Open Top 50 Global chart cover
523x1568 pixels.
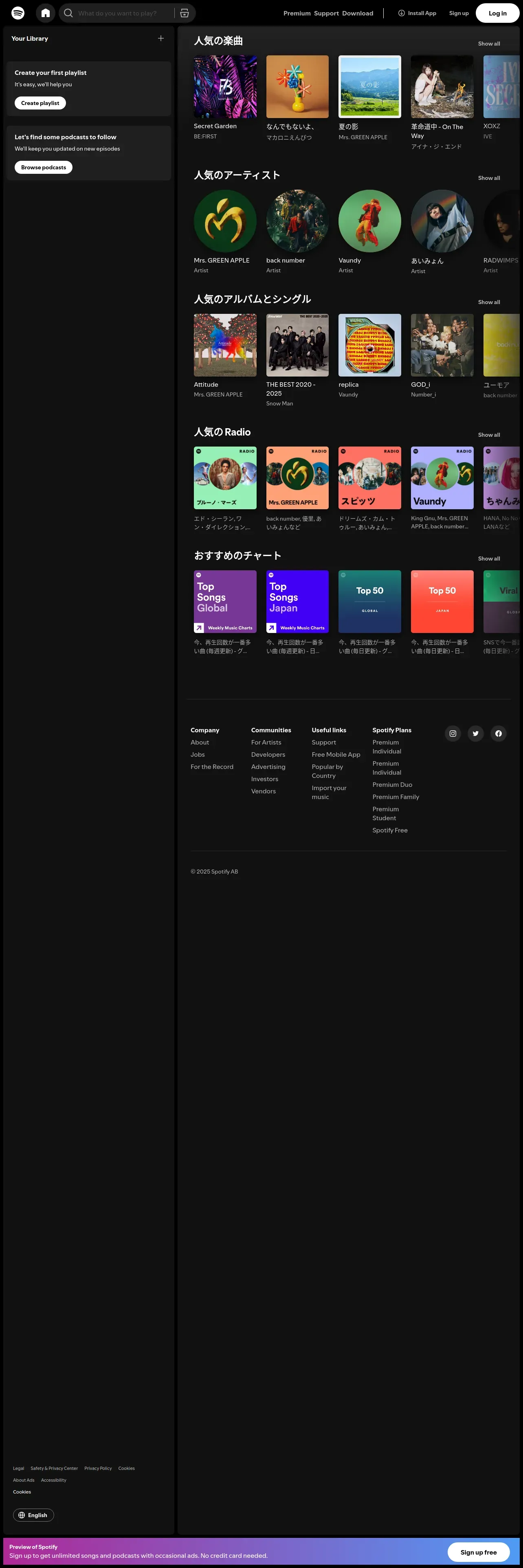370,601
